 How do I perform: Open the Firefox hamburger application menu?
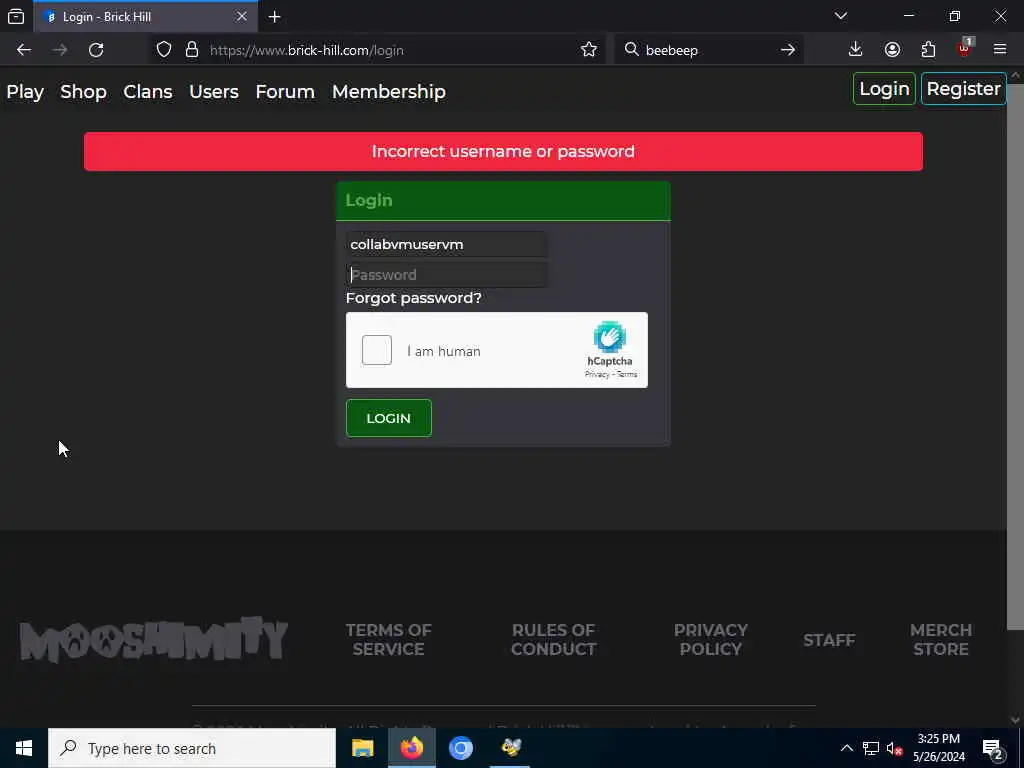[1000, 49]
